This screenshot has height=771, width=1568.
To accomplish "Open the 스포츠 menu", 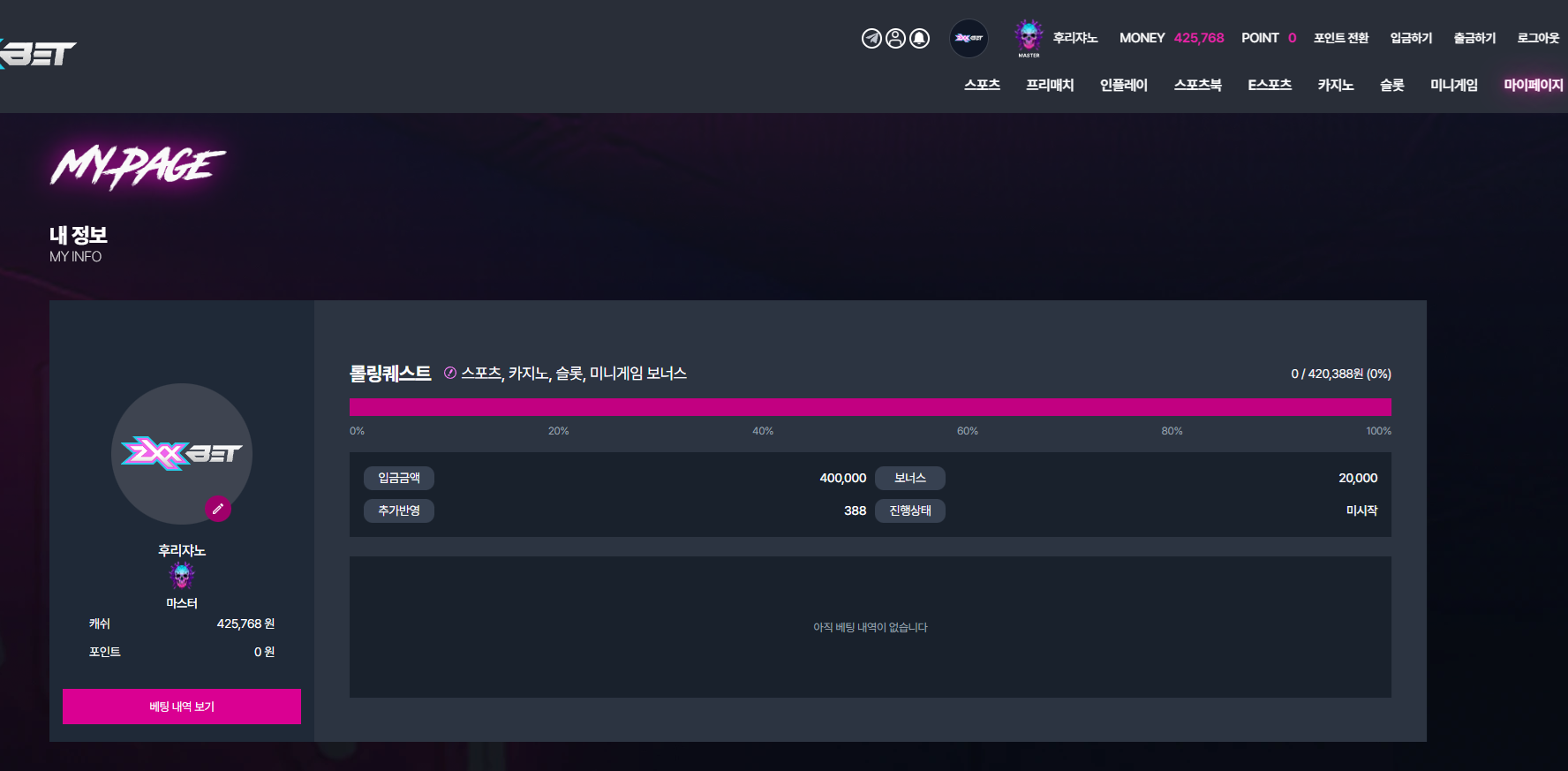I will point(982,85).
